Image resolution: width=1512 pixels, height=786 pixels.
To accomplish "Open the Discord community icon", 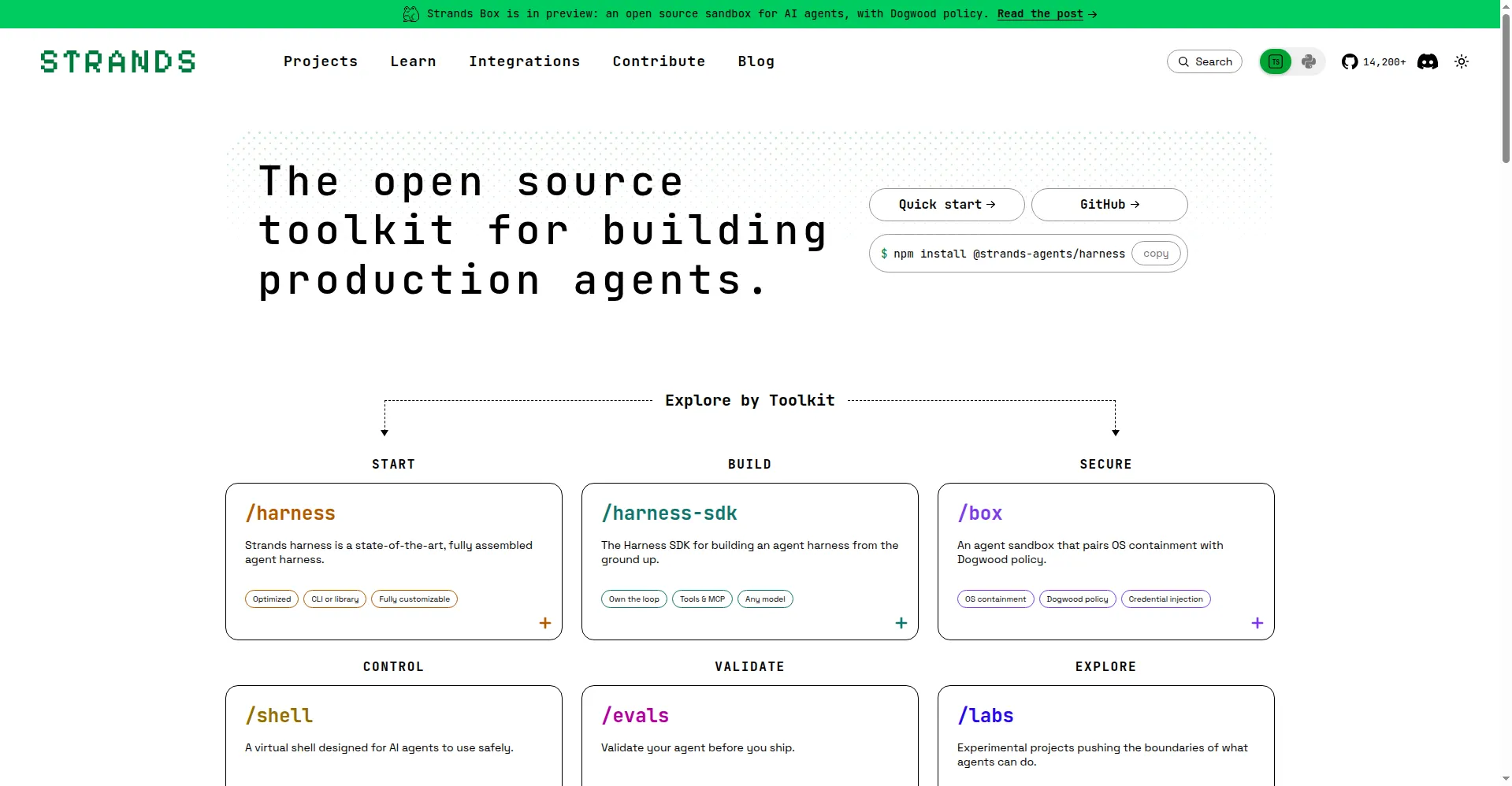I will click(x=1428, y=61).
